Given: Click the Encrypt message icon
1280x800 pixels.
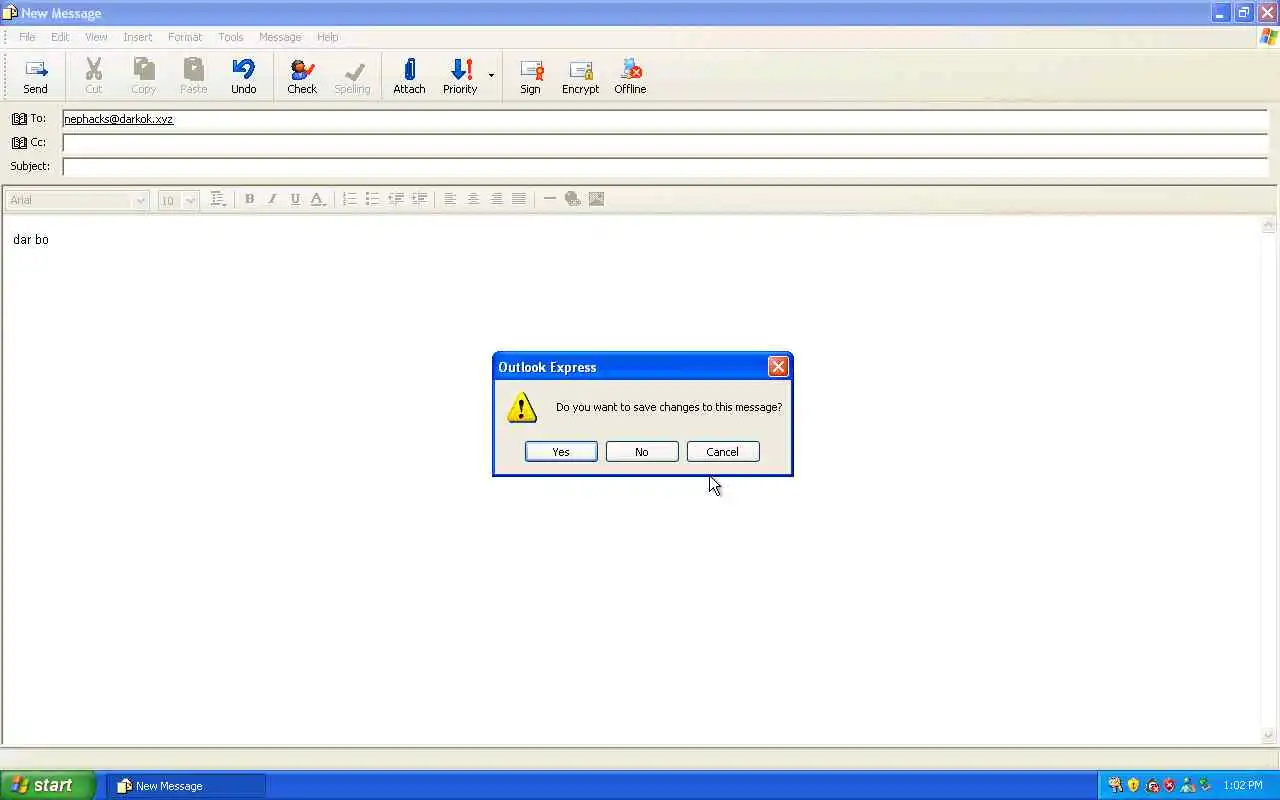Looking at the screenshot, I should tap(580, 69).
